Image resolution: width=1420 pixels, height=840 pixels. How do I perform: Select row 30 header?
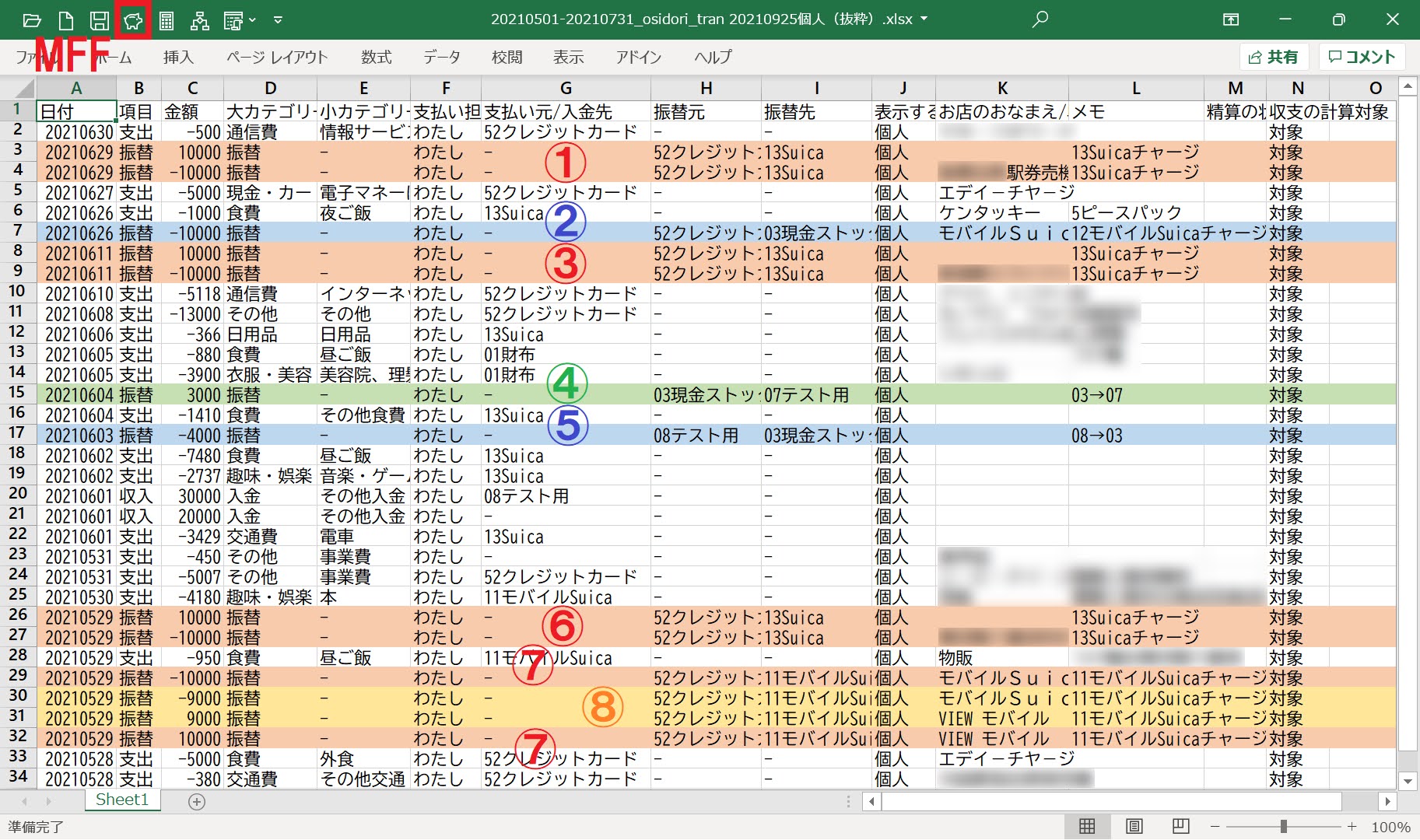(18, 696)
